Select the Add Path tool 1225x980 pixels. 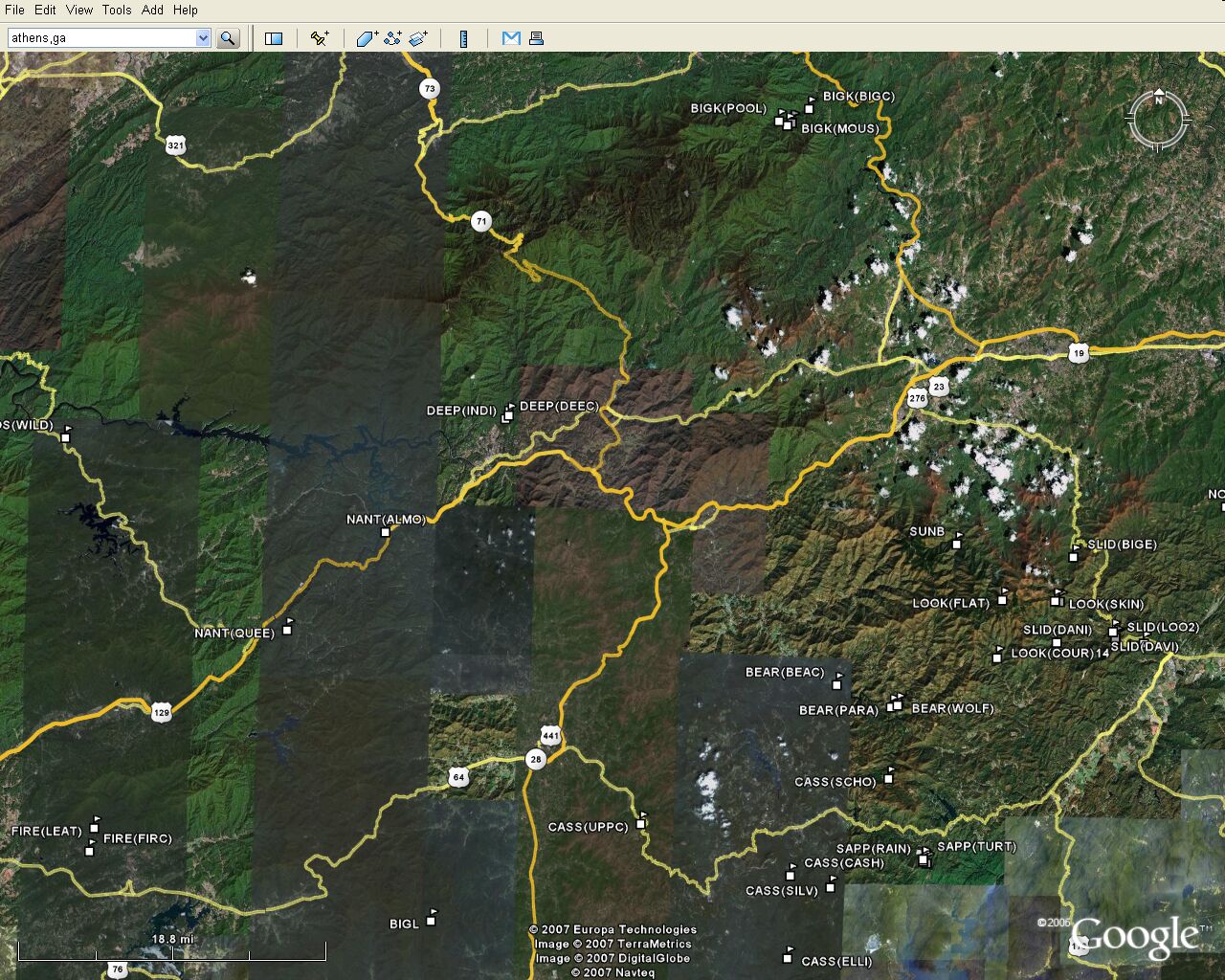(x=392, y=38)
